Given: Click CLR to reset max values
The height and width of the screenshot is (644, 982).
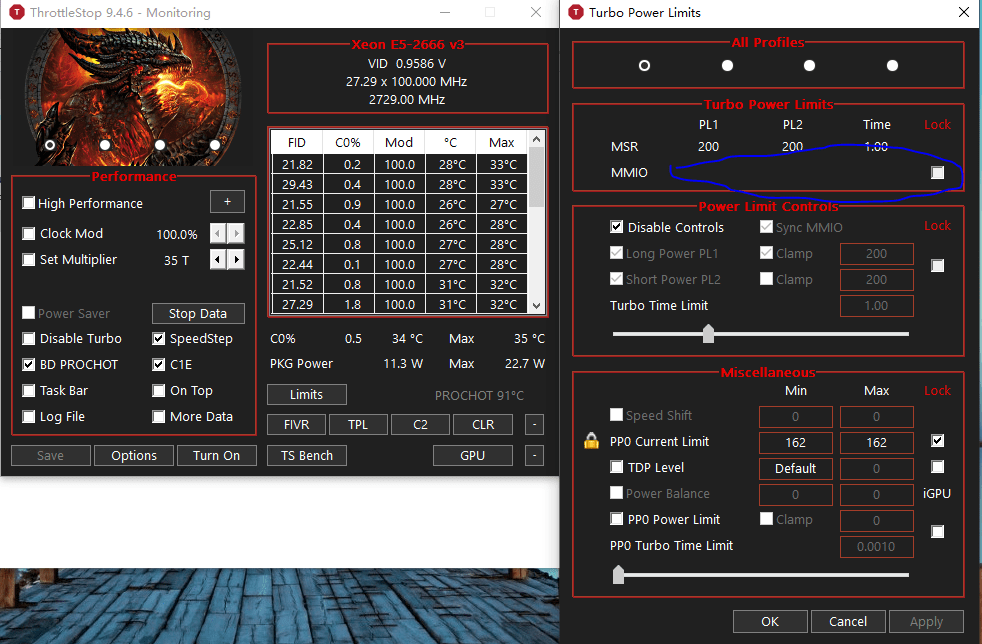Looking at the screenshot, I should 483,424.
